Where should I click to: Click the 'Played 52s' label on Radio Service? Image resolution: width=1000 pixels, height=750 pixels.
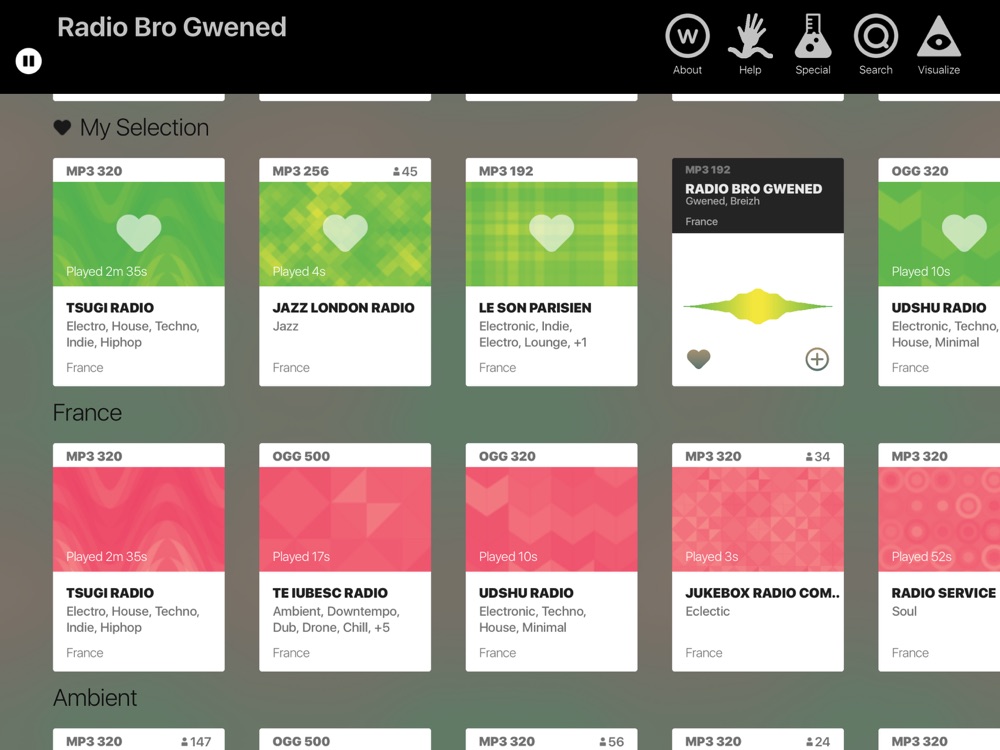point(921,557)
